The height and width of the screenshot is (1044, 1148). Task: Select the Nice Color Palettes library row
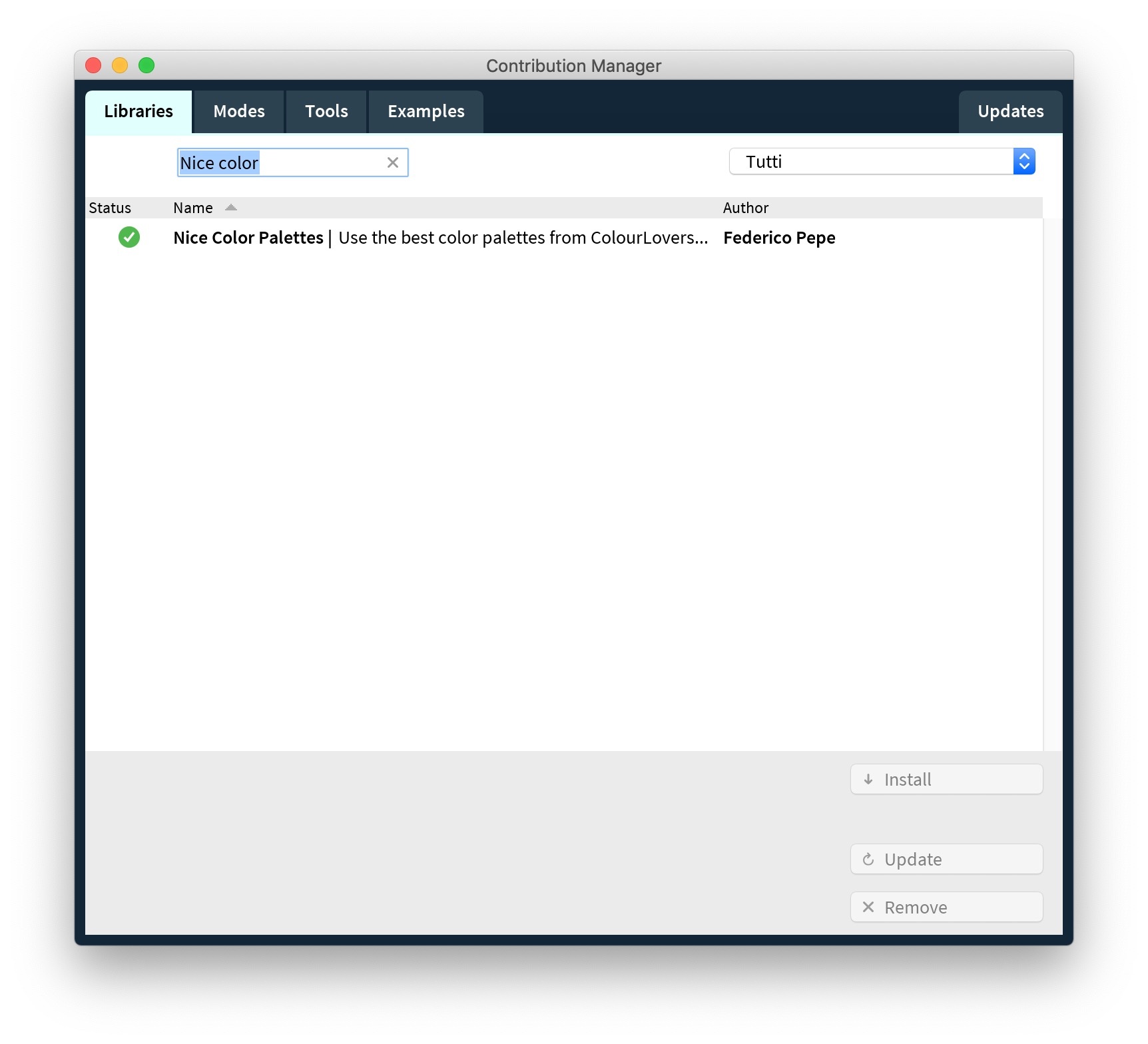click(439, 238)
